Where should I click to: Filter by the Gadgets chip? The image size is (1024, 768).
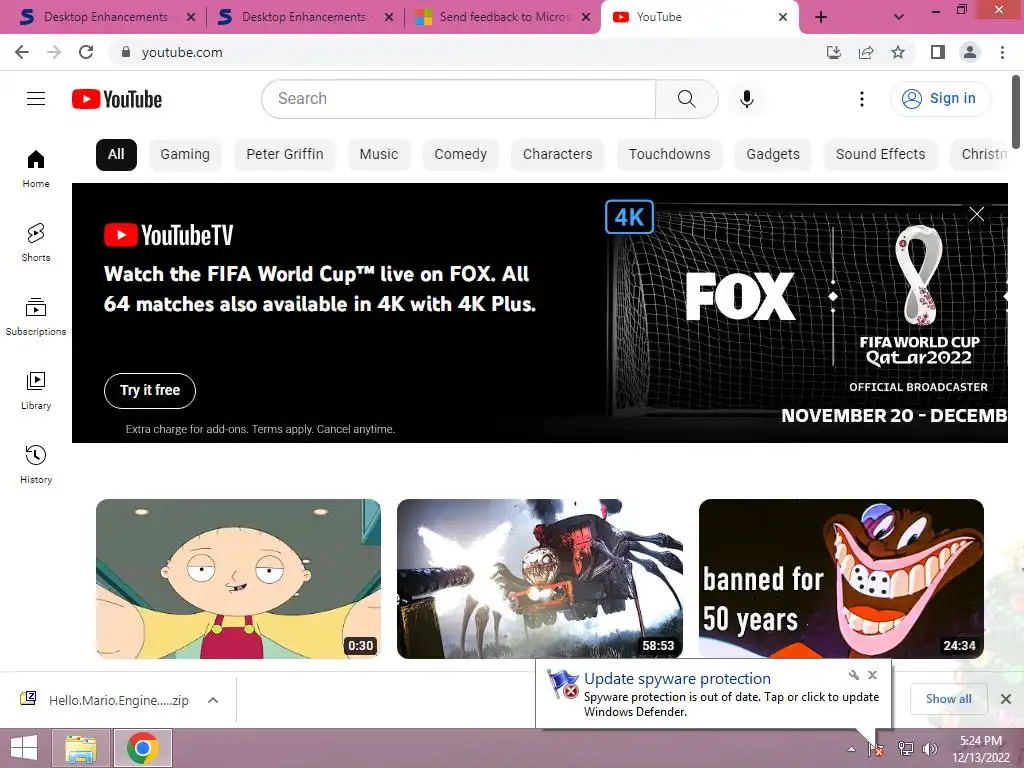coord(773,155)
